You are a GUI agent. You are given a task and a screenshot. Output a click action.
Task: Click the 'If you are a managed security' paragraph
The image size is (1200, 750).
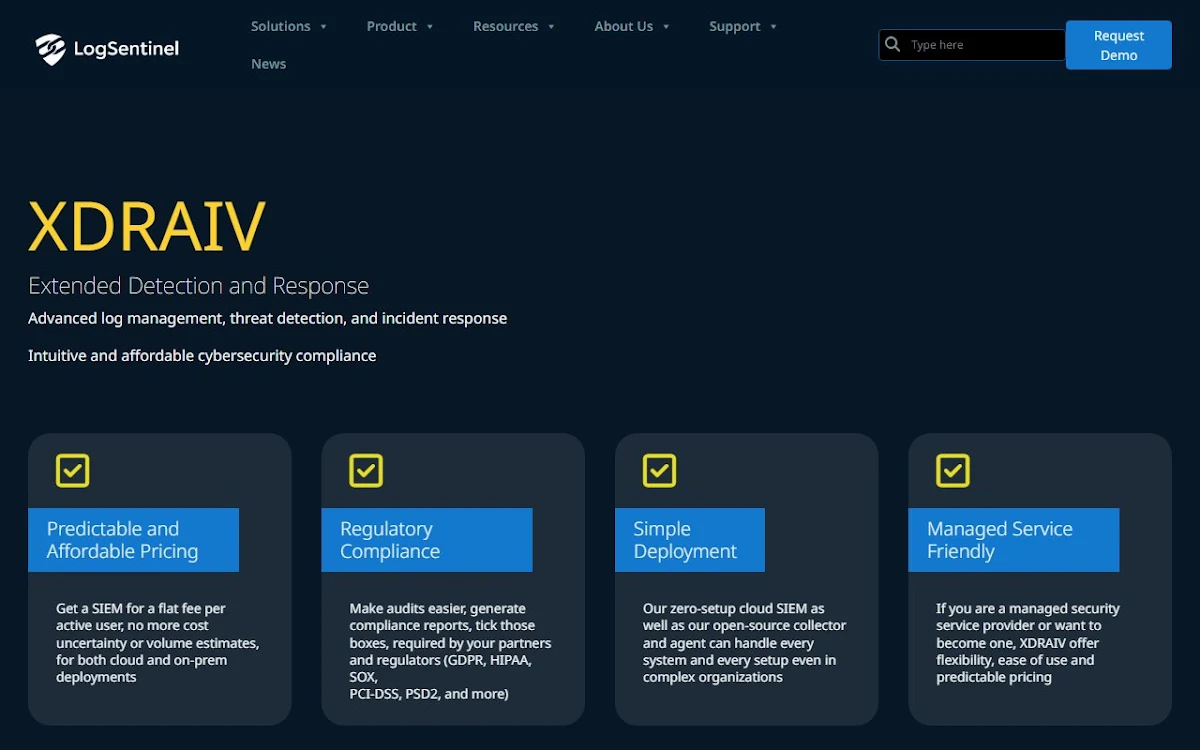1028,643
